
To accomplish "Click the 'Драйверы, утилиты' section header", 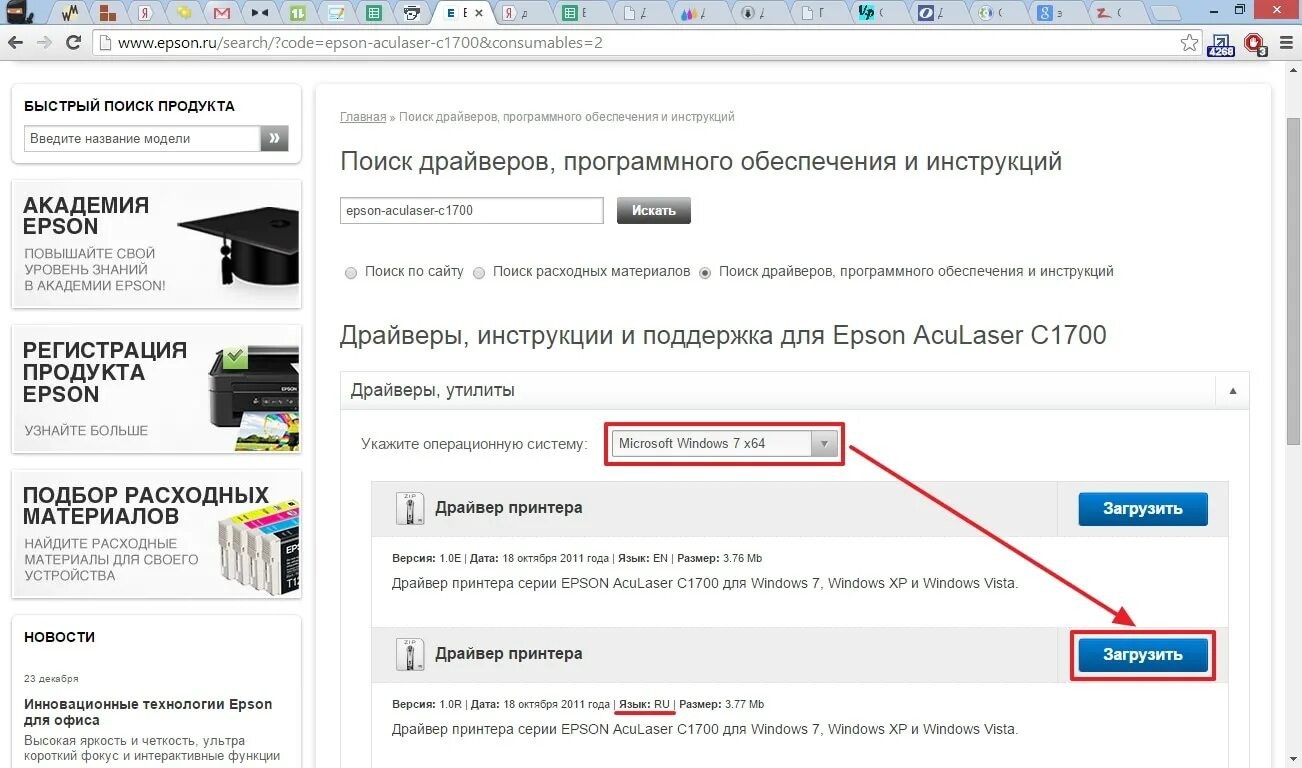I will [x=795, y=391].
